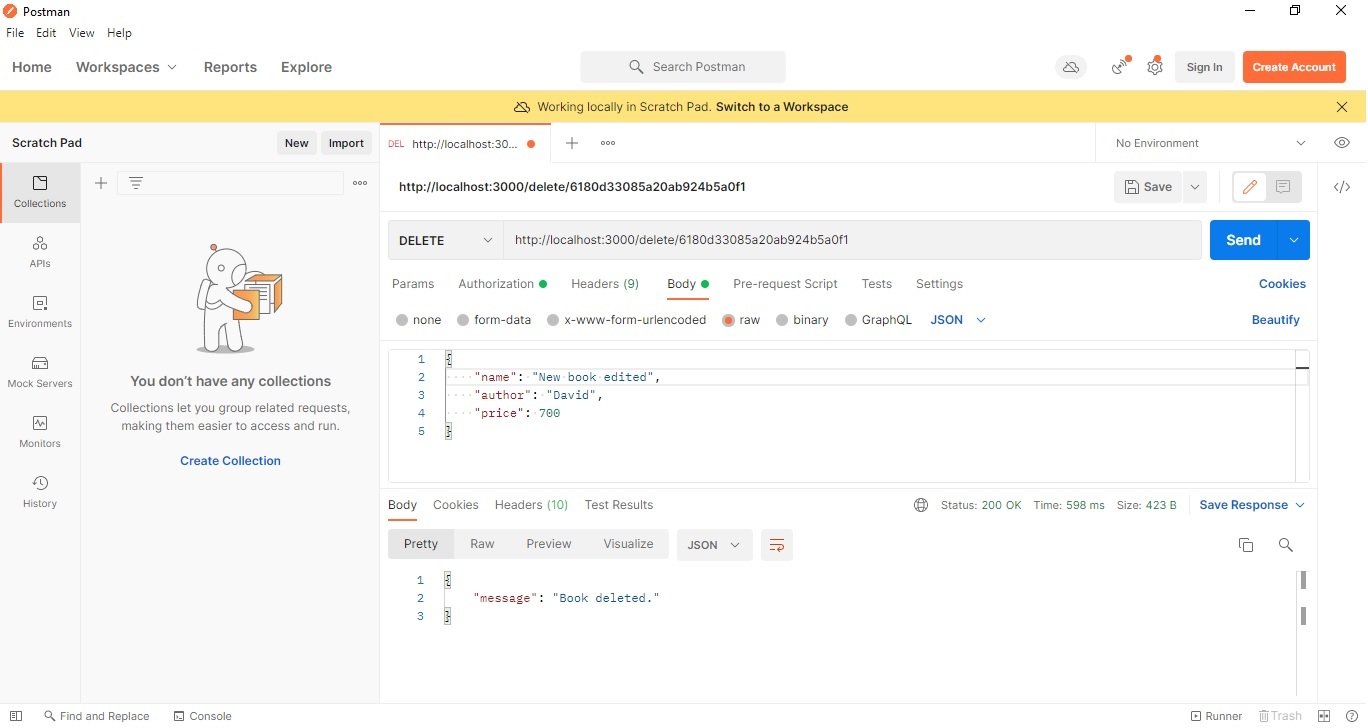Screen dimensions: 1368x728
Task: Select the none body type
Action: [x=419, y=320]
